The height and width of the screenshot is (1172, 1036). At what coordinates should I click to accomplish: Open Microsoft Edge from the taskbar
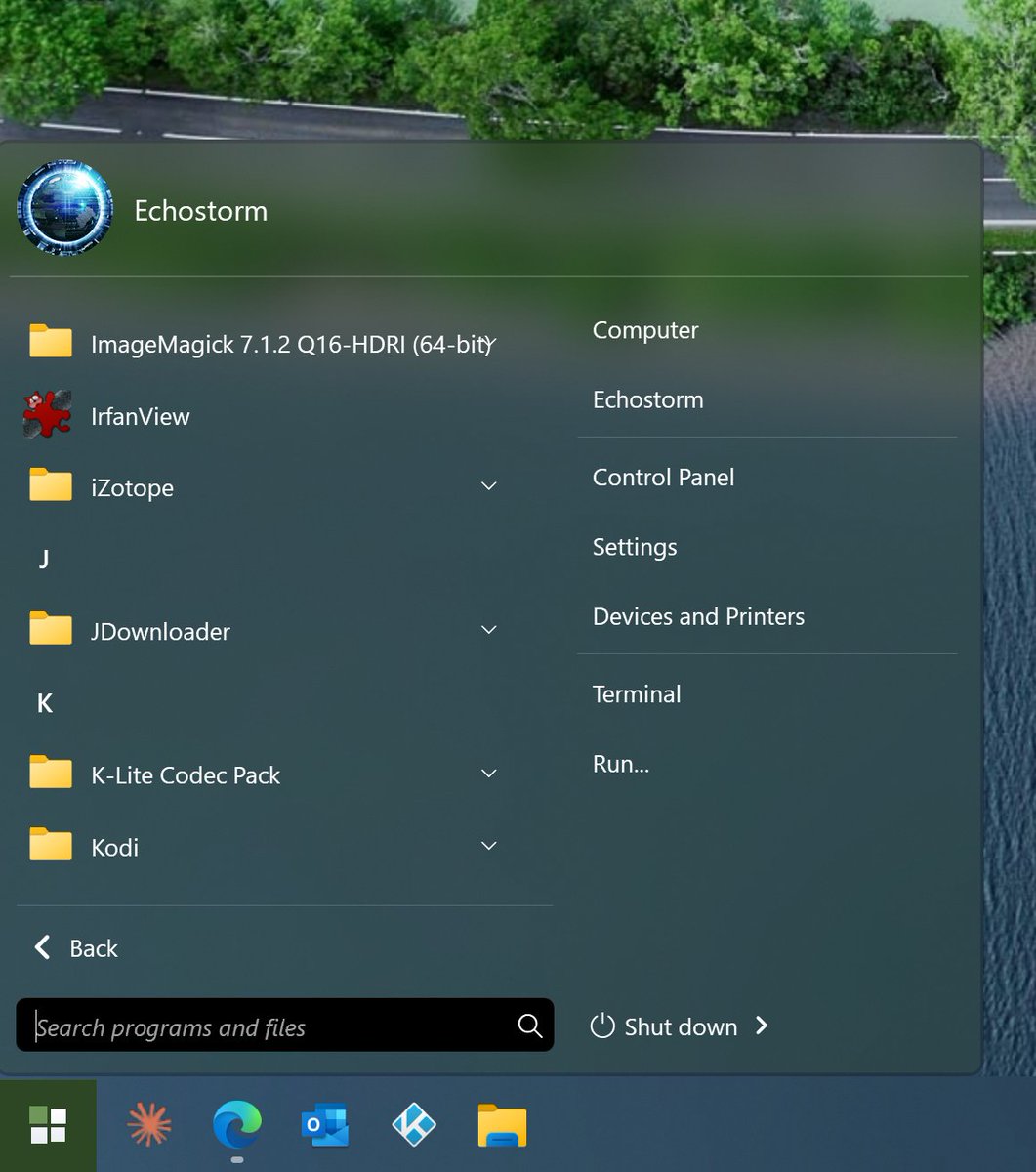237,1124
